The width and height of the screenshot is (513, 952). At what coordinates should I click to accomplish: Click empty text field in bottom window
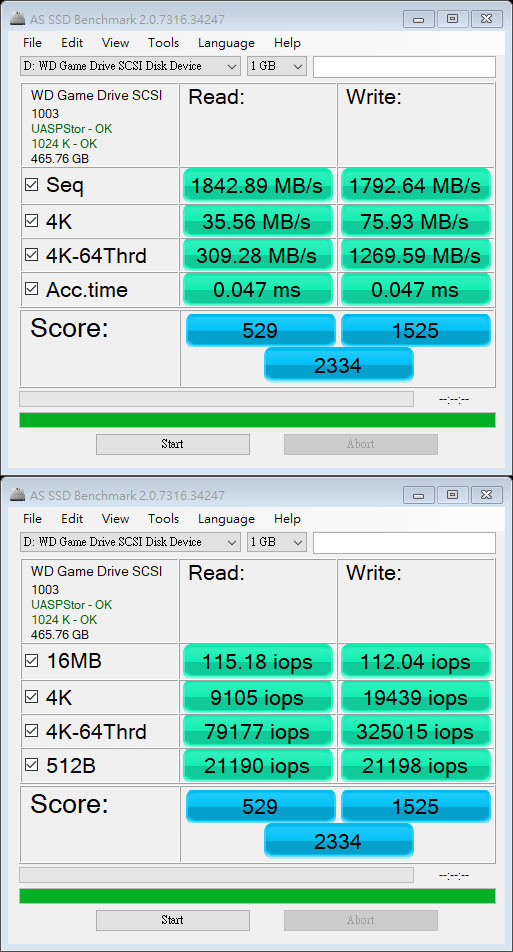(404, 542)
